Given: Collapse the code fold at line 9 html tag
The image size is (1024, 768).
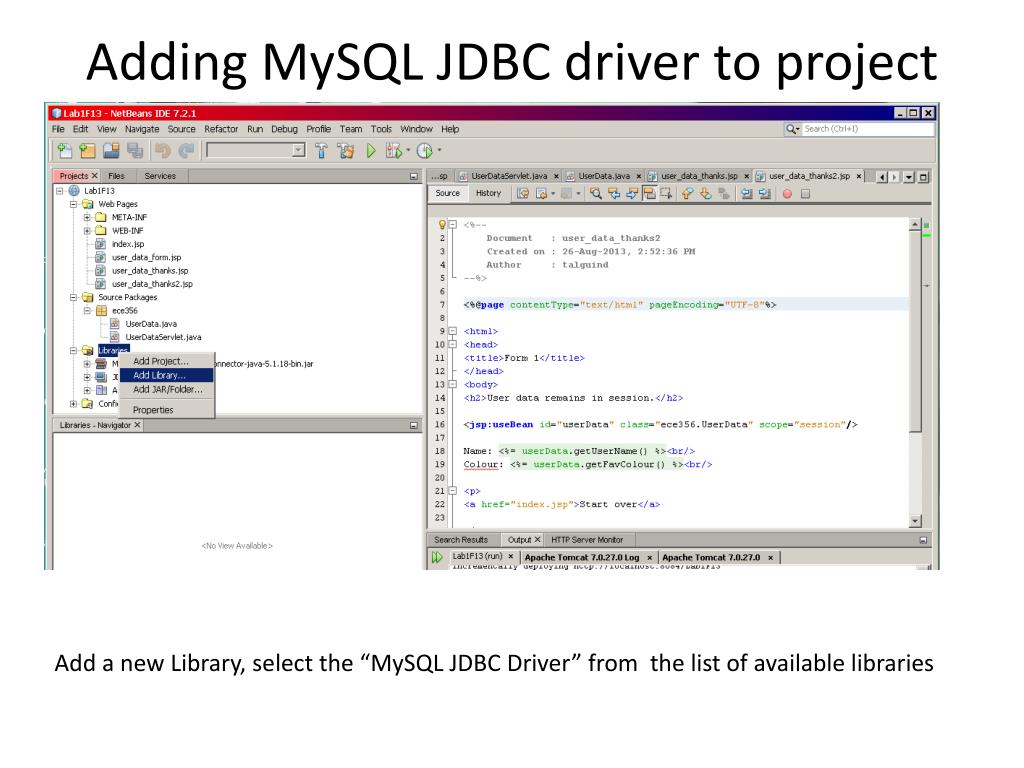Looking at the screenshot, I should [453, 331].
